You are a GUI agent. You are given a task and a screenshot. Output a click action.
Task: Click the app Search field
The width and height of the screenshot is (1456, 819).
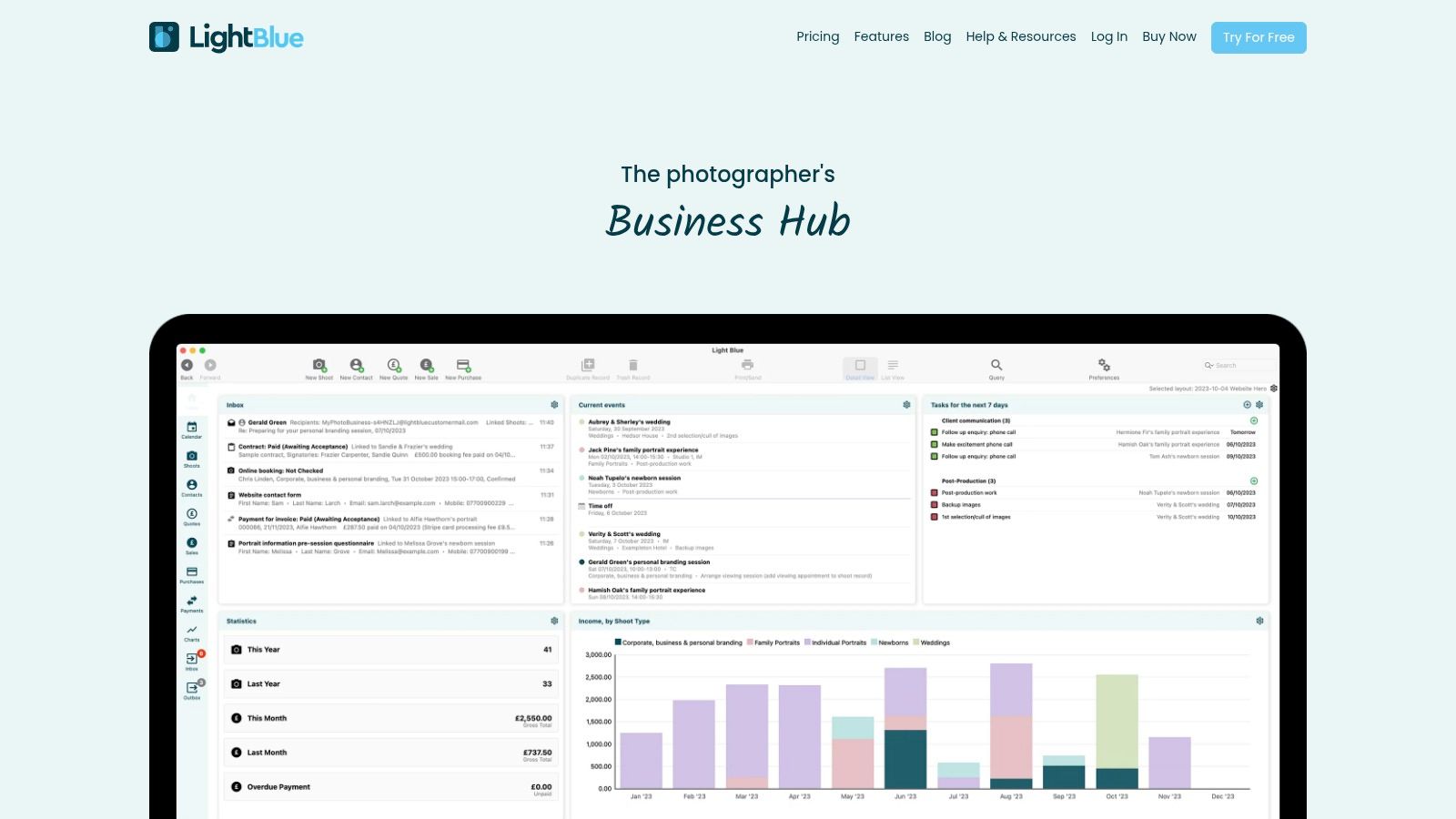[1239, 365]
